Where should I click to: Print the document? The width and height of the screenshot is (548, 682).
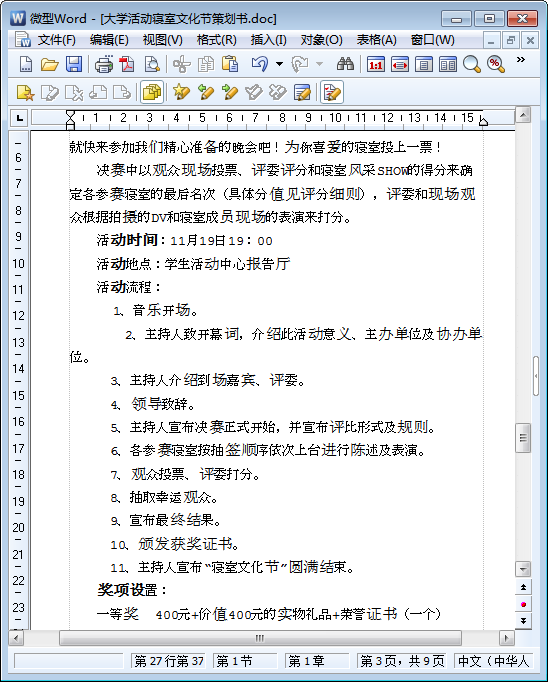pyautogui.click(x=104, y=65)
